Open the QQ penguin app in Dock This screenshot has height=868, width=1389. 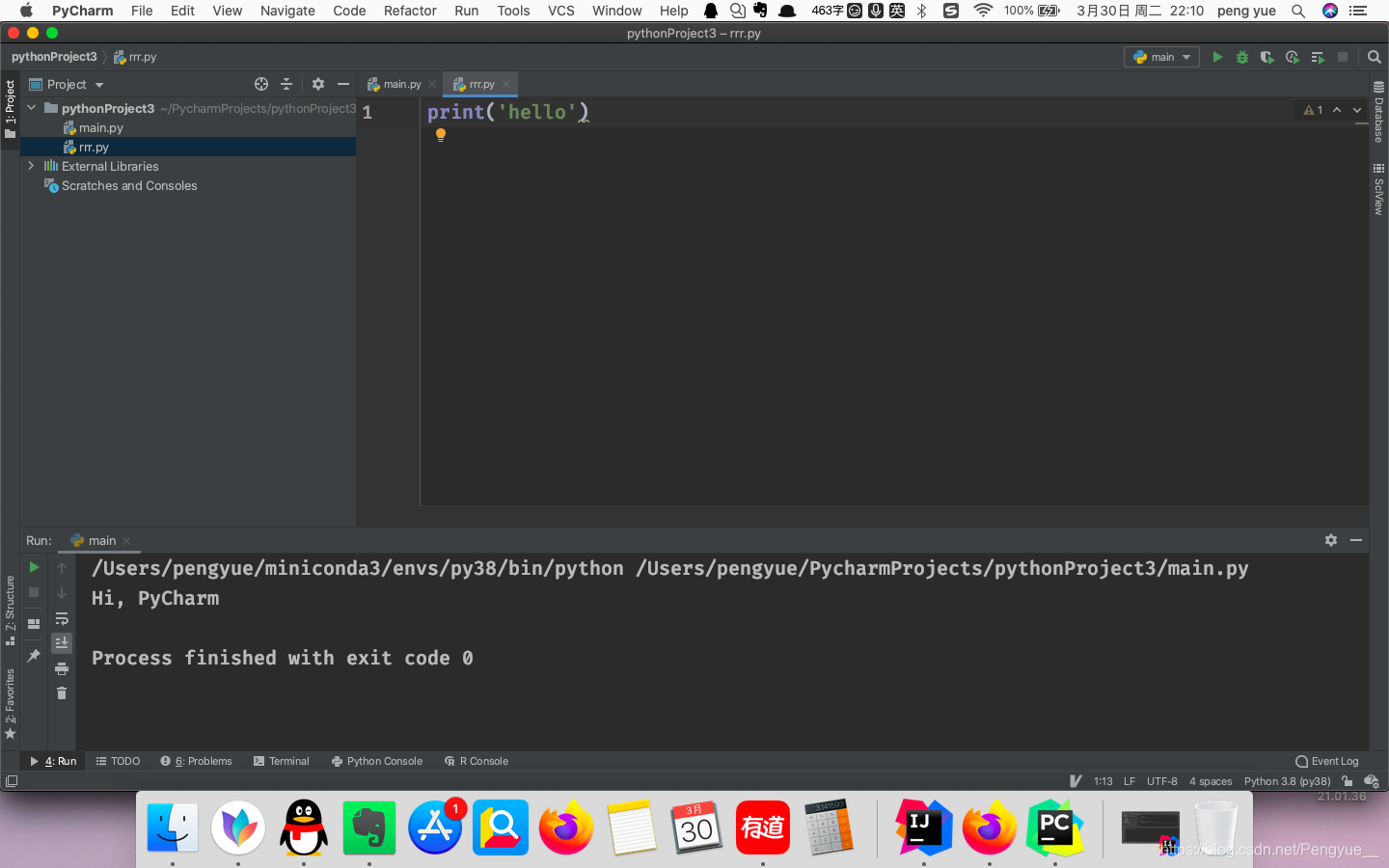pos(304,827)
